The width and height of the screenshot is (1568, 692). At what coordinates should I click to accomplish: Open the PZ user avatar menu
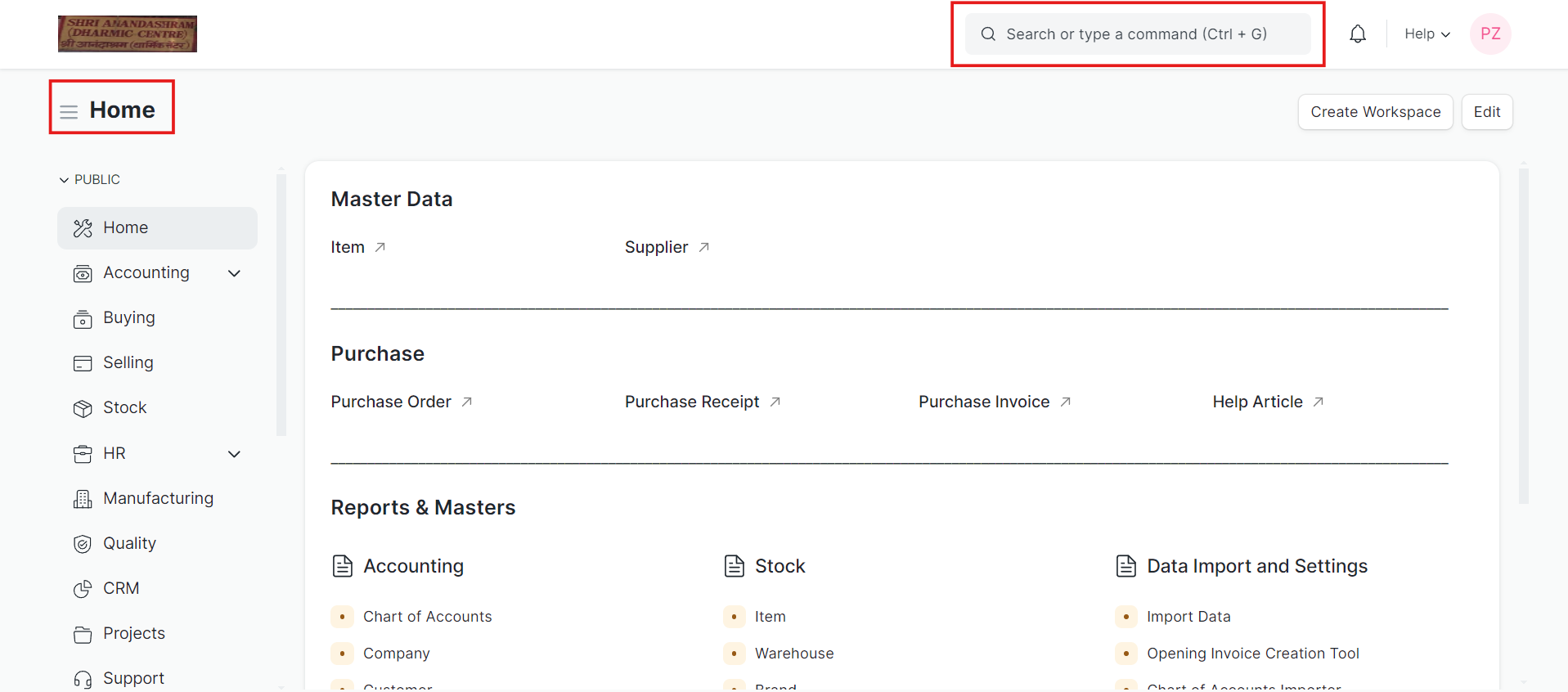click(1490, 34)
